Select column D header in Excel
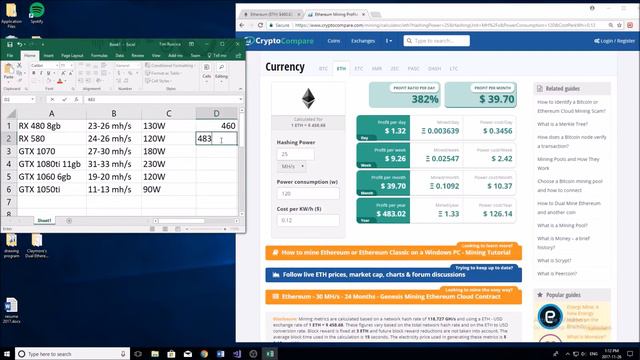 216,113
